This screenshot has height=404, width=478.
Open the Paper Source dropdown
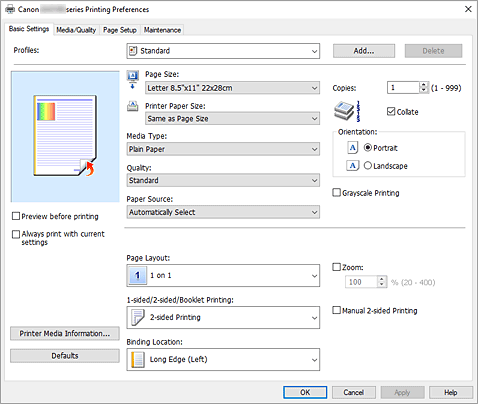pyautogui.click(x=223, y=212)
